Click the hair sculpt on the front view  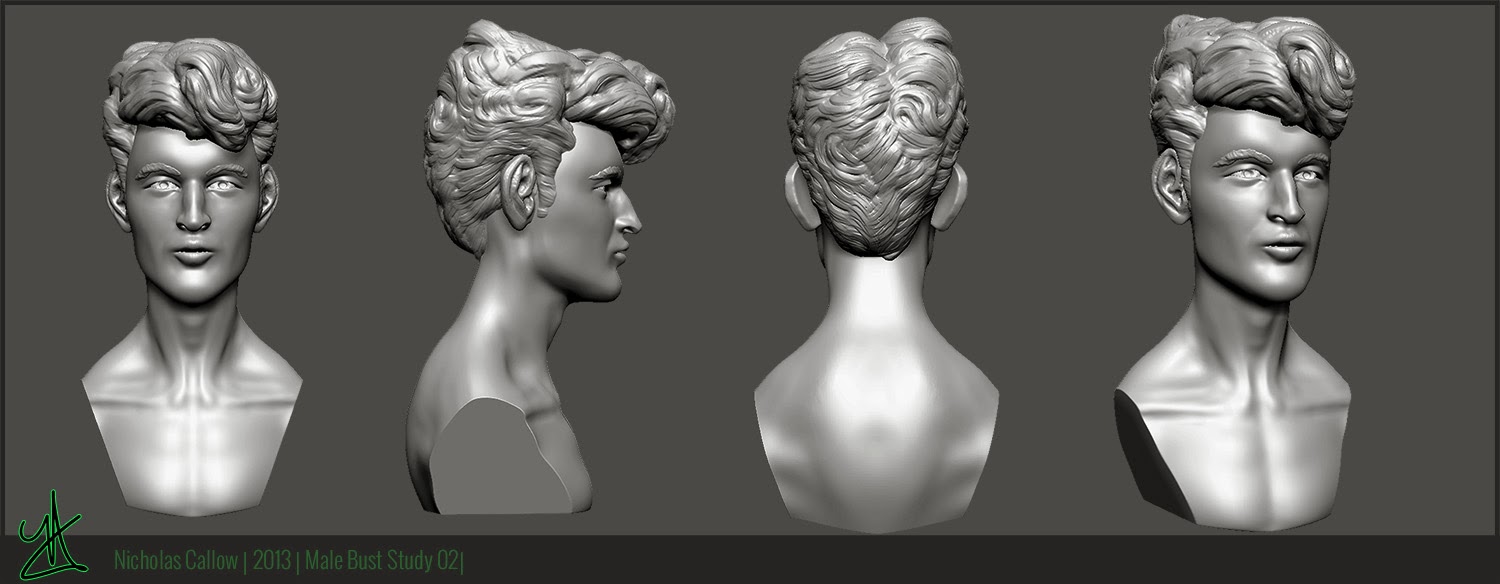[x=185, y=90]
